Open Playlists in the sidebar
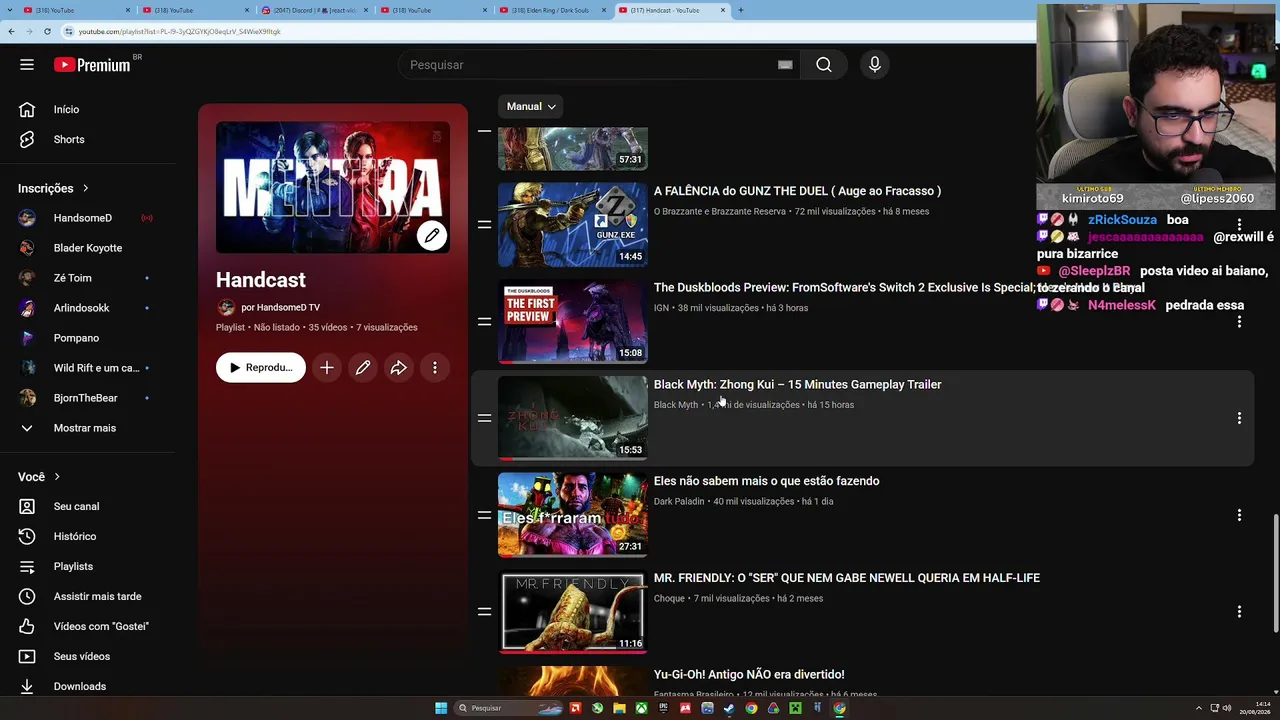The width and height of the screenshot is (1280, 720). pyautogui.click(x=73, y=566)
